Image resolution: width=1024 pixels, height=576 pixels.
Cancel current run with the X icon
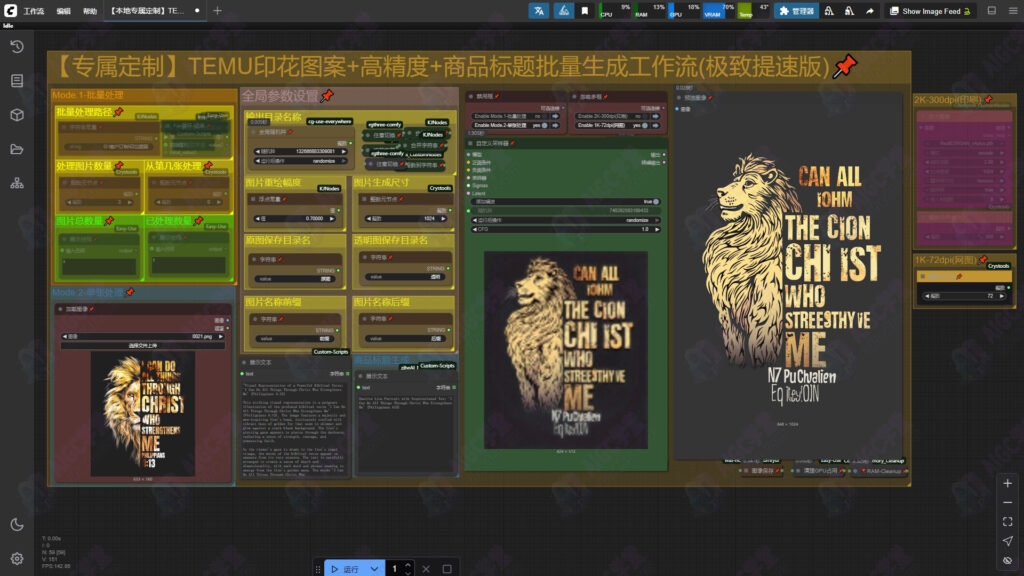click(426, 569)
